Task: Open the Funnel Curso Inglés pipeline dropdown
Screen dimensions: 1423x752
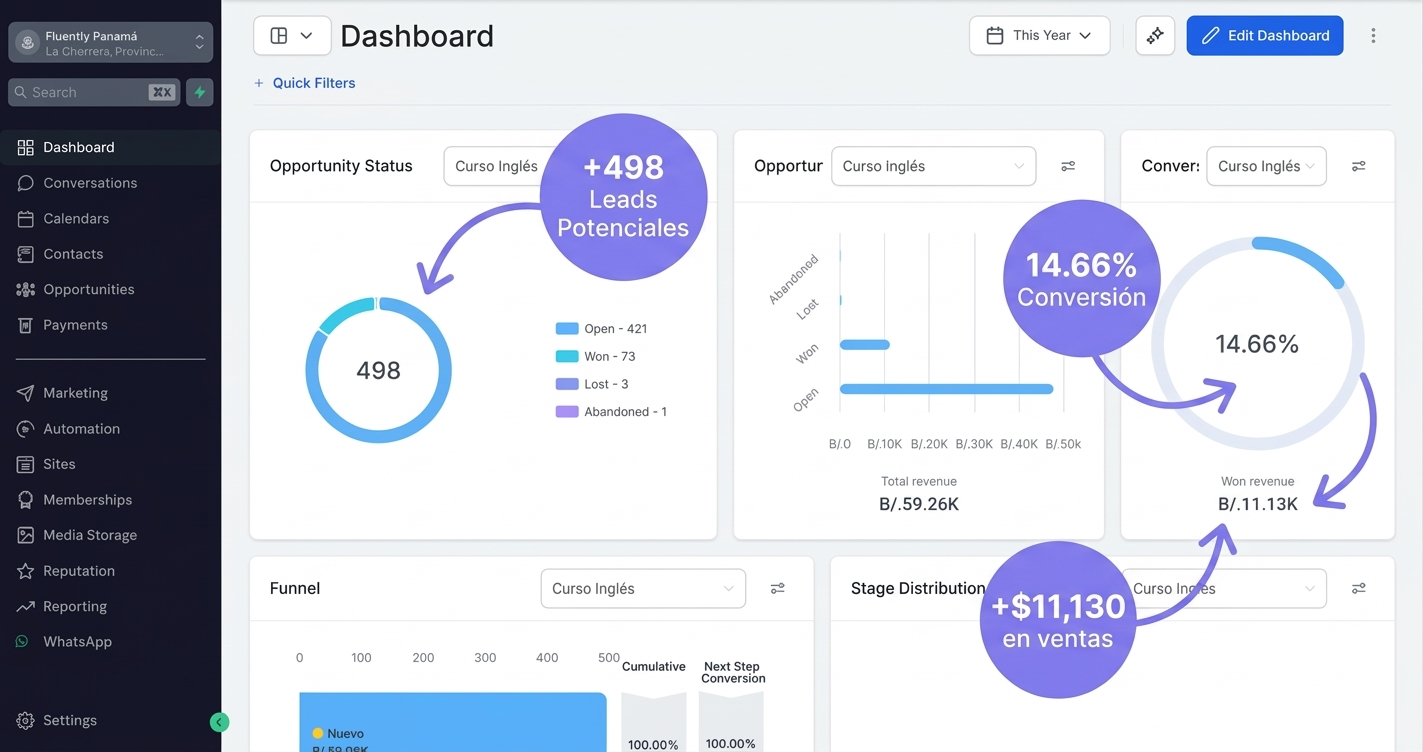Action: coord(642,589)
